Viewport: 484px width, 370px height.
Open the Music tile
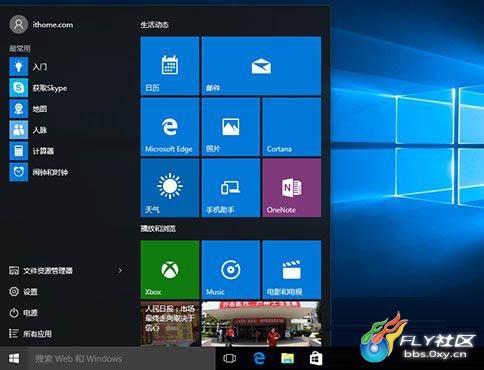pyautogui.click(x=231, y=269)
